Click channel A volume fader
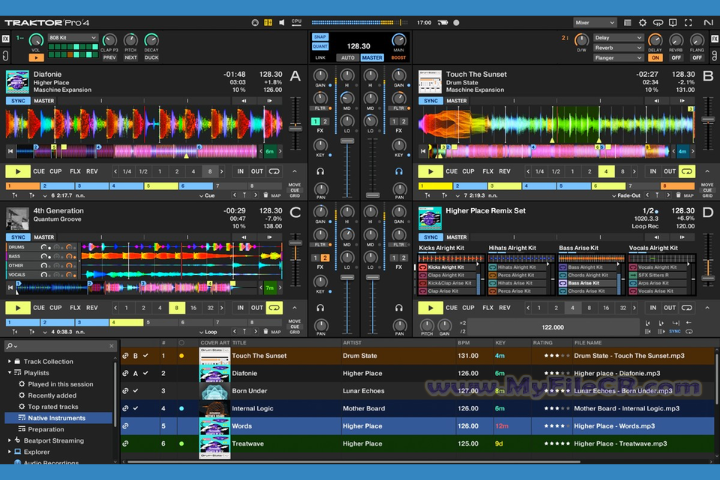The image size is (720, 480). [x=347, y=141]
